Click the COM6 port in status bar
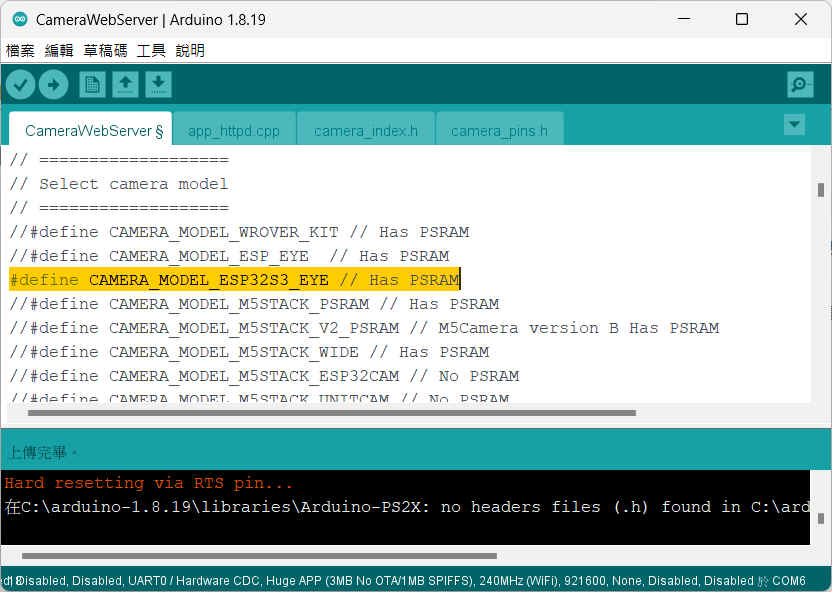832x592 pixels. coord(789,581)
